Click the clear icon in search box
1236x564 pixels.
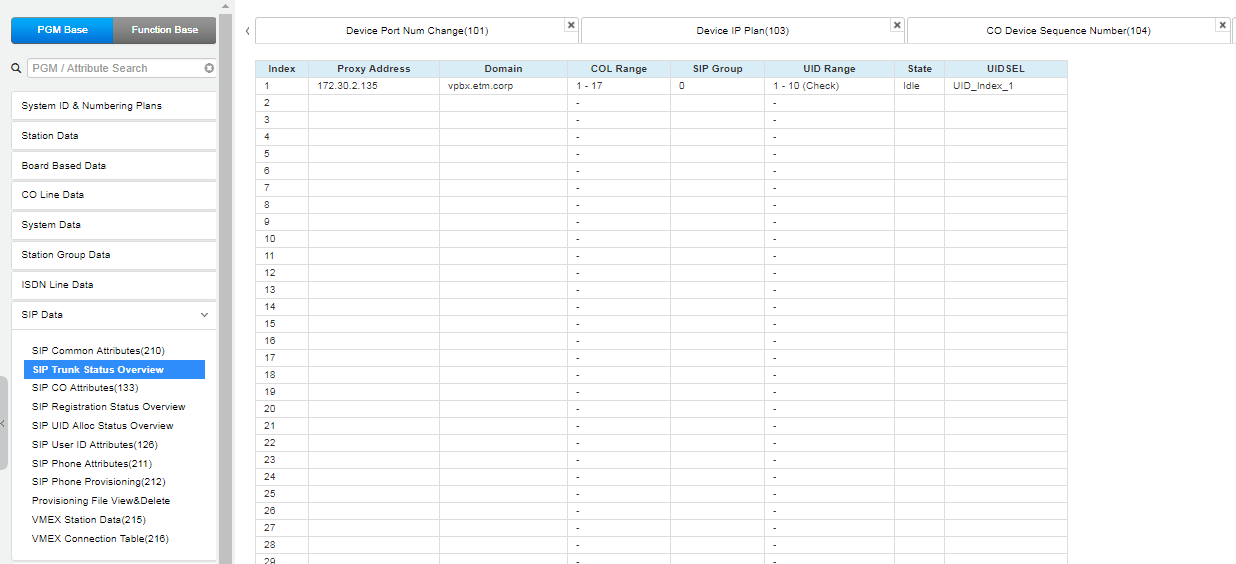coord(209,69)
